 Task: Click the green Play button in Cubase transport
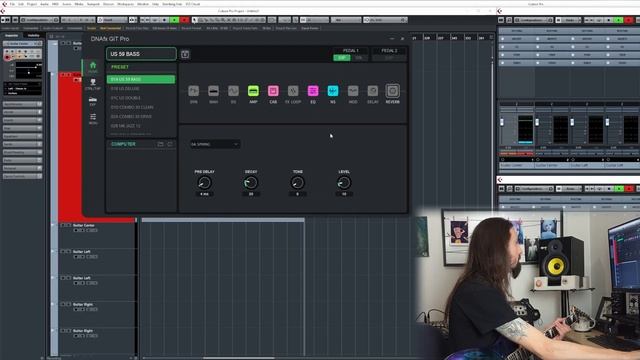pyautogui.click(x=175, y=20)
